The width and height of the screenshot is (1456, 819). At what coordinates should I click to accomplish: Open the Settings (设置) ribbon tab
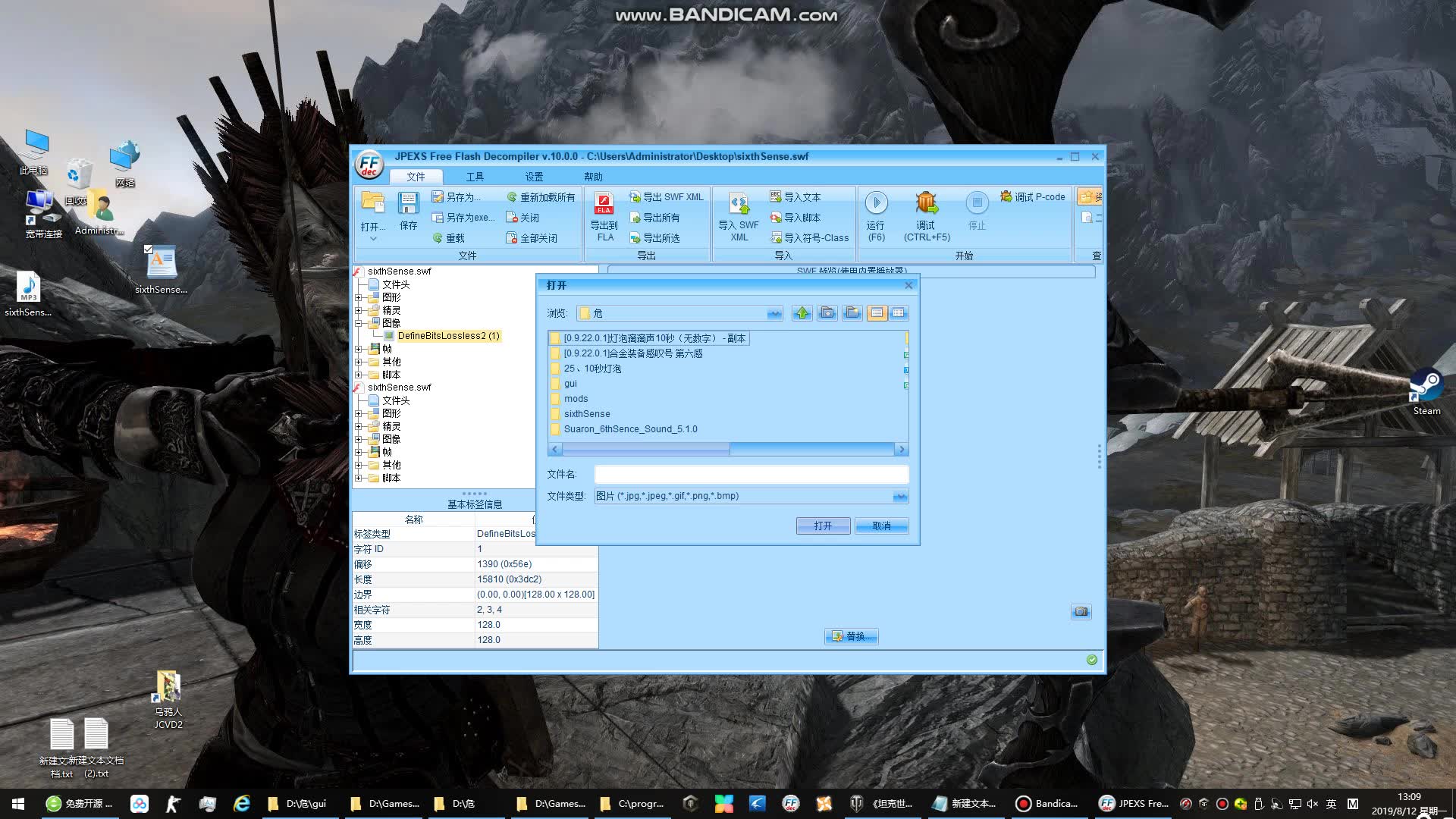point(534,177)
